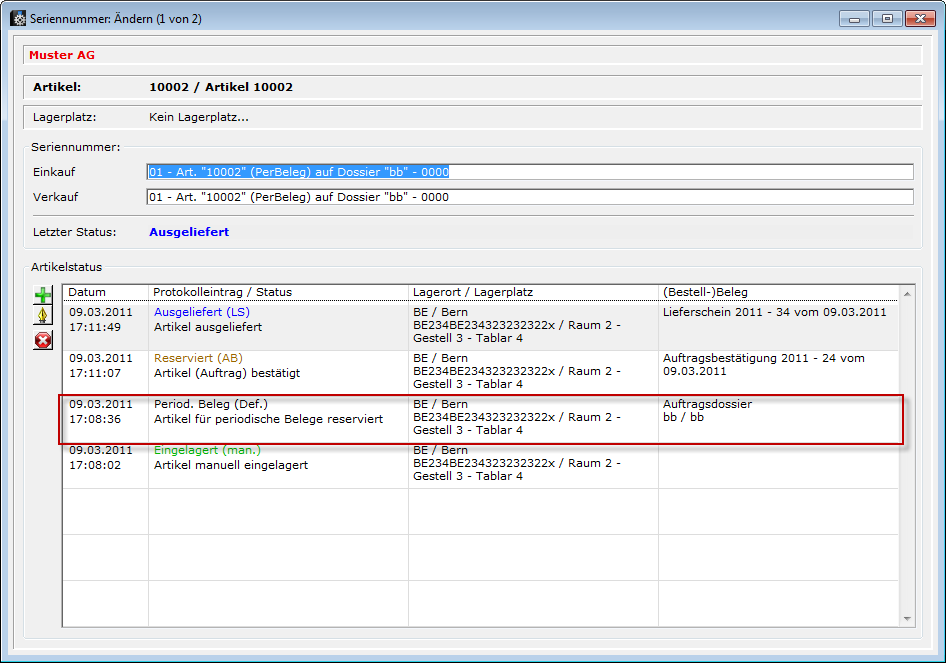
Task: Select the Reserviert (AB) status row
Action: click(280, 366)
